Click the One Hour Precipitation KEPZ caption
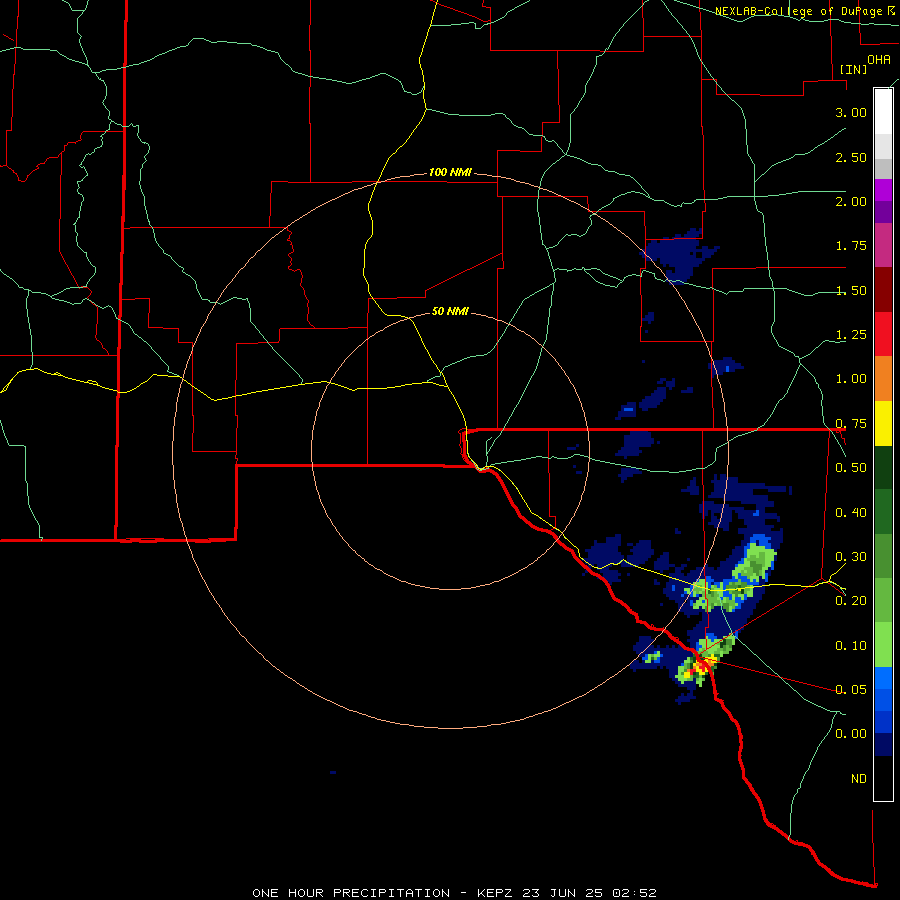Viewport: 900px width, 900px height. tap(454, 893)
